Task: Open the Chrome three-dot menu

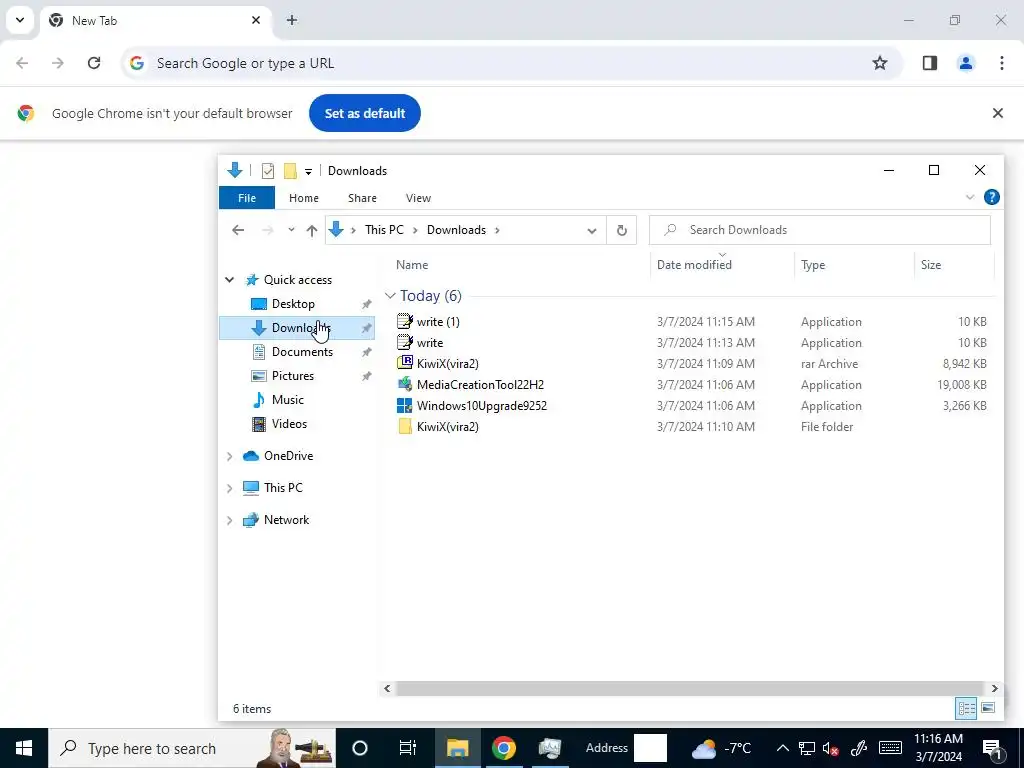Action: pos(1002,63)
